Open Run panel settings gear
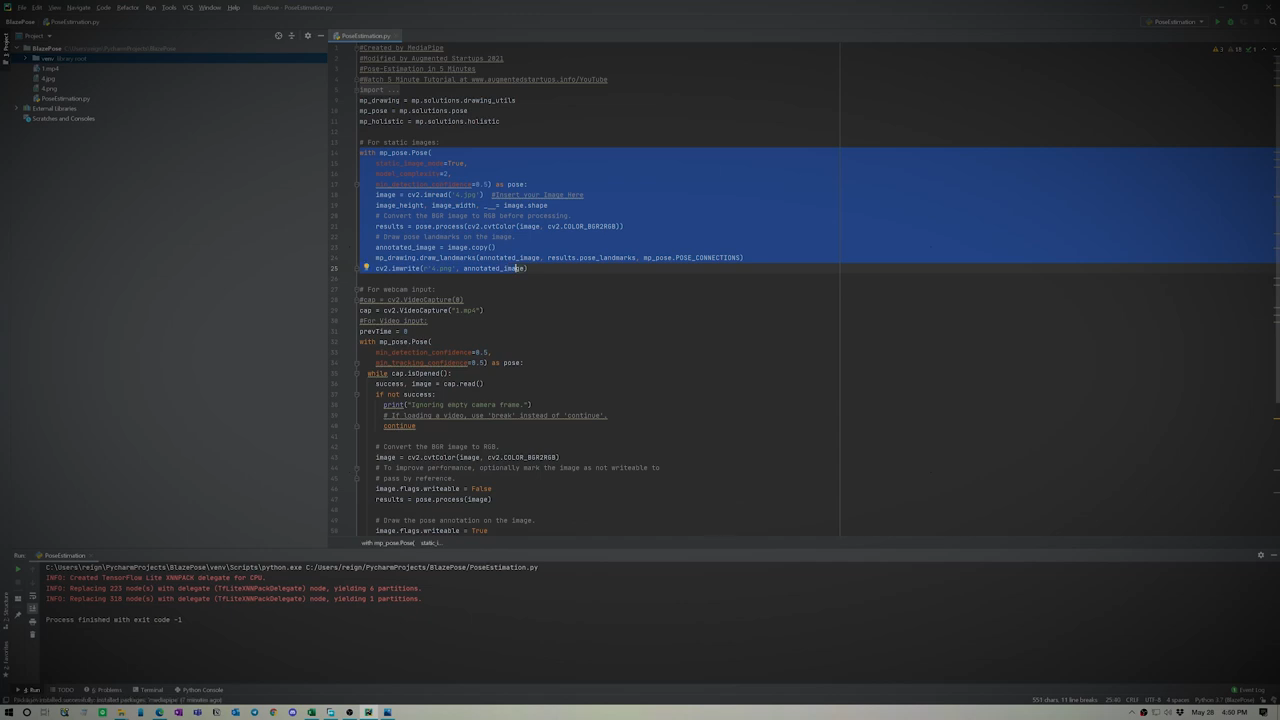This screenshot has width=1280, height=720. point(1260,555)
